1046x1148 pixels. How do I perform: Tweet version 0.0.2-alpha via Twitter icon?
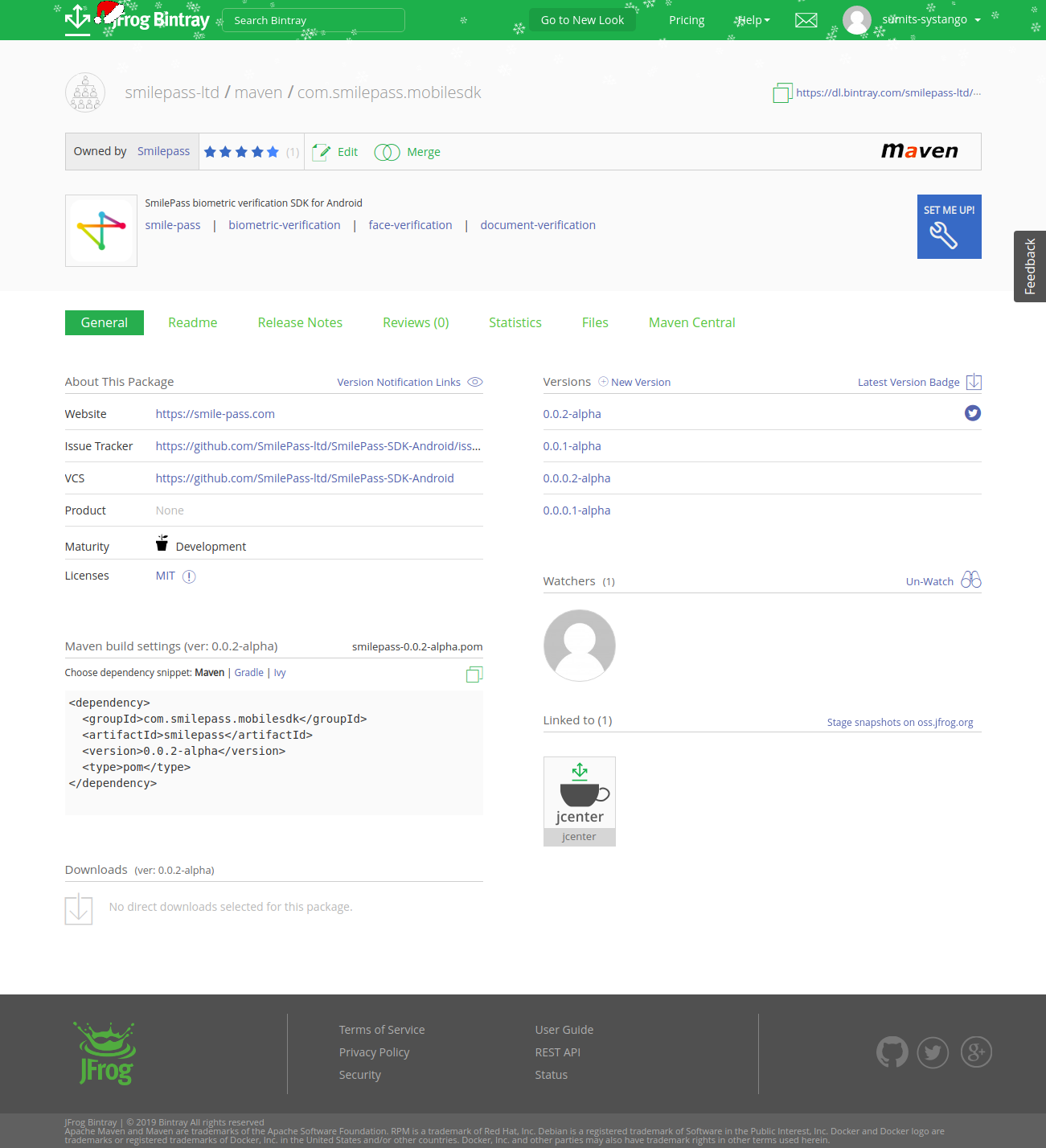973,413
